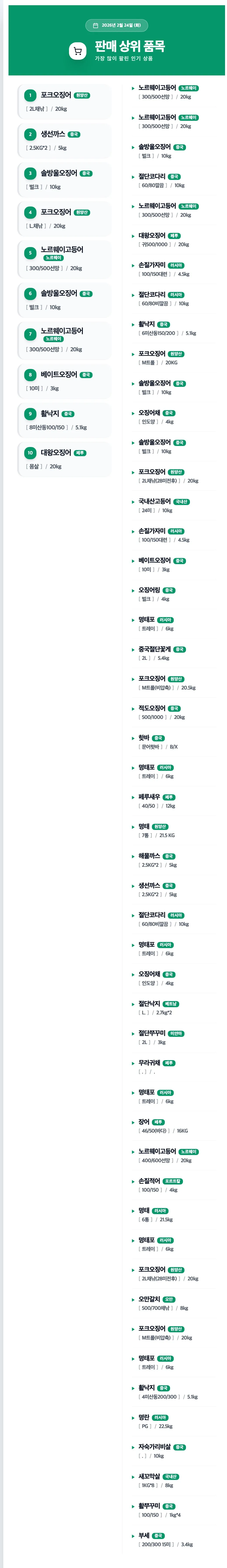The width and height of the screenshot is (227, 1568).
Task: Click the 2026년 2월 24일 date pill
Action: 117,26
